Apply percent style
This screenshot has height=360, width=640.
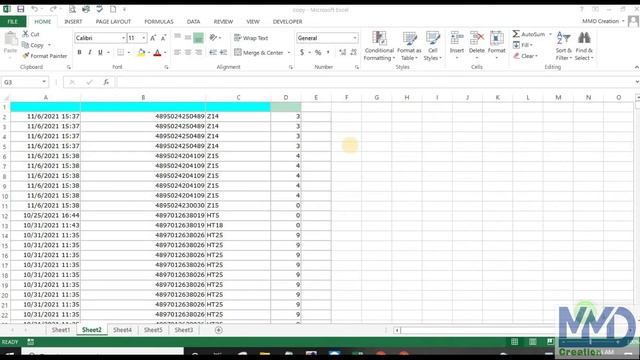point(318,52)
